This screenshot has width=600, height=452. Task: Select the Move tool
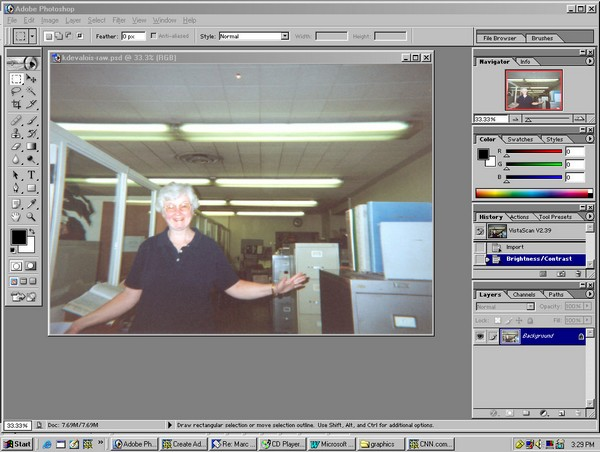click(31, 79)
